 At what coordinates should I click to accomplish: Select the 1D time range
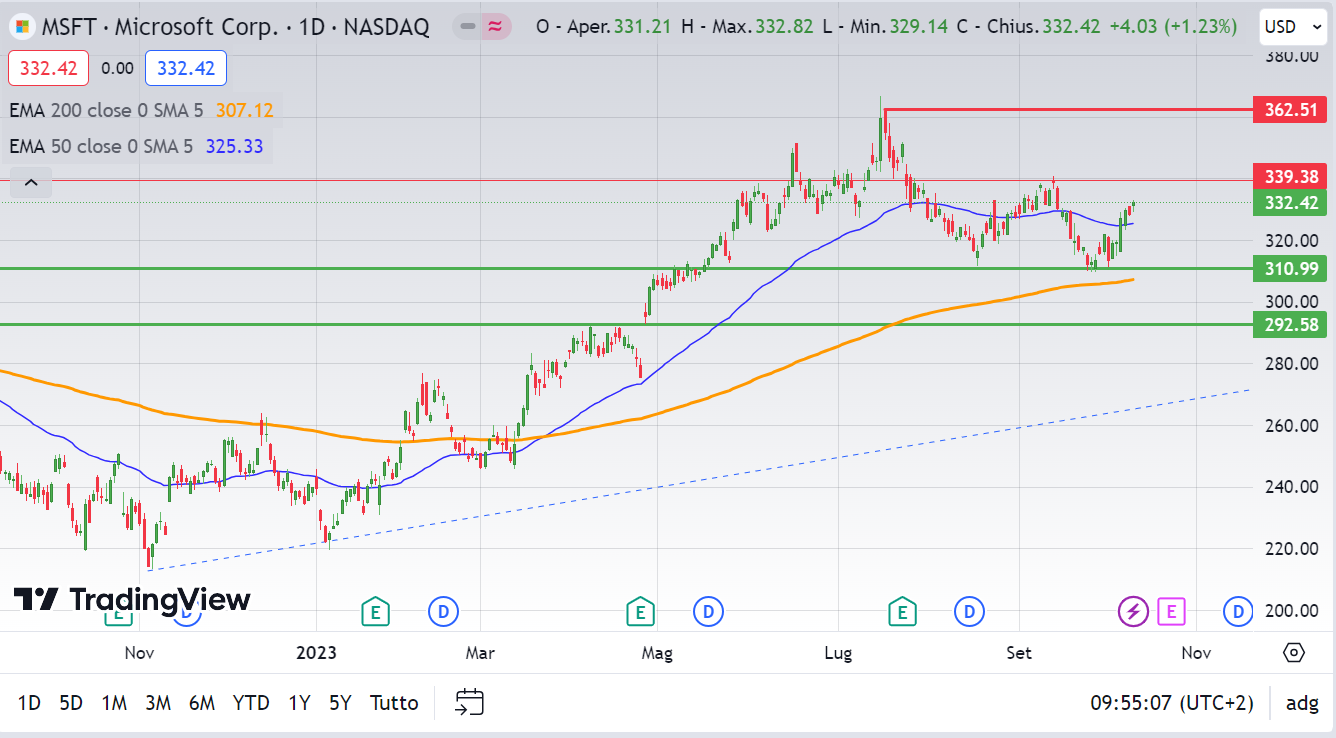coord(29,703)
